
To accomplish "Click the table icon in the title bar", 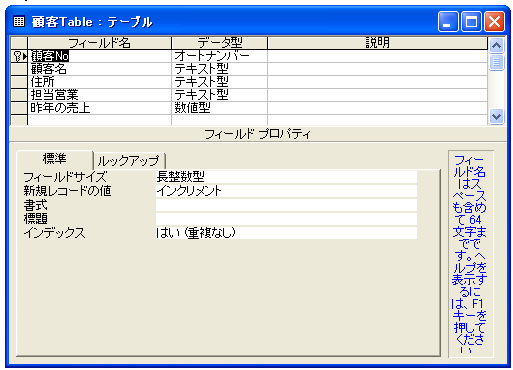I will (x=19, y=22).
